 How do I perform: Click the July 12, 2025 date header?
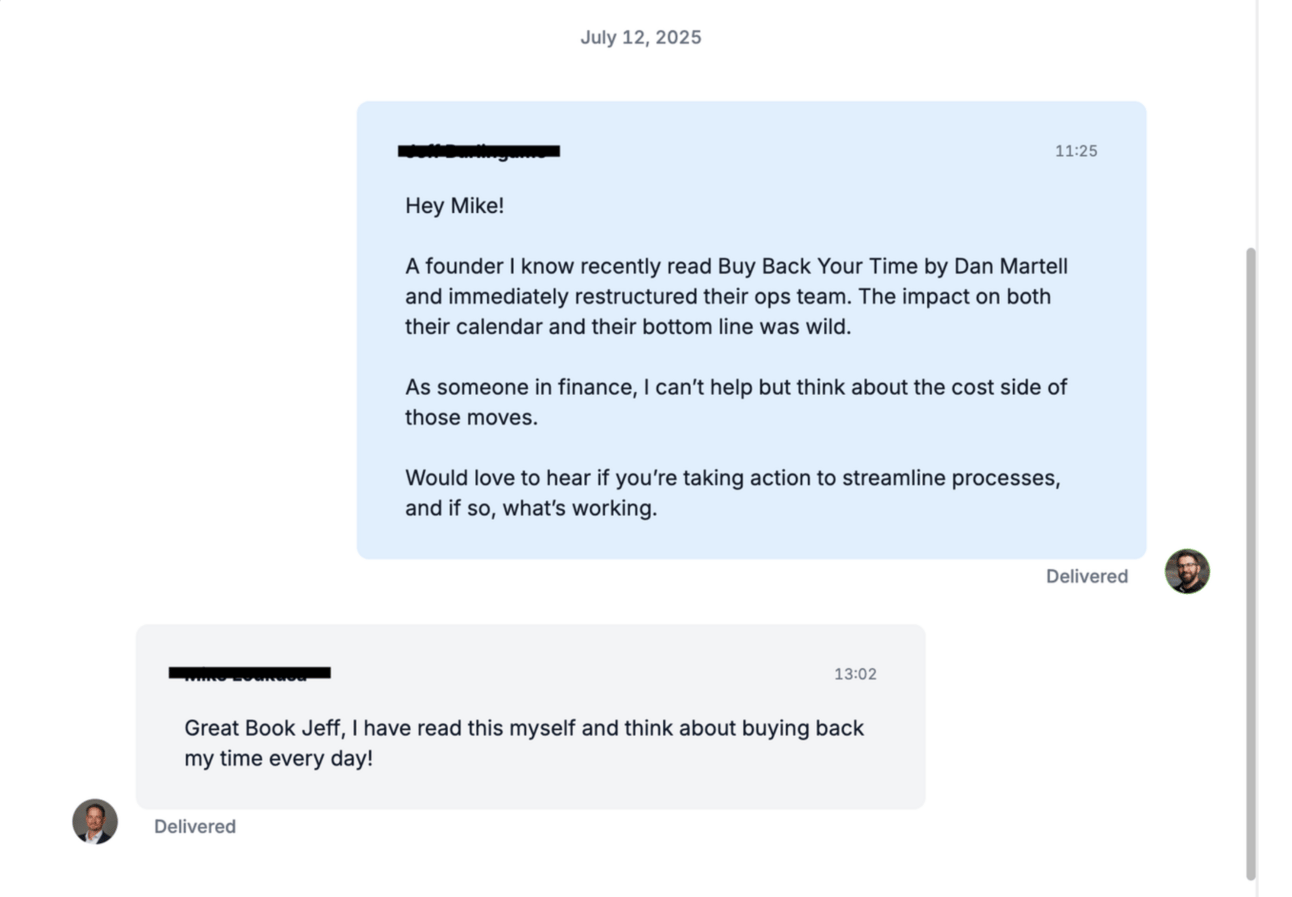pyautogui.click(x=641, y=37)
